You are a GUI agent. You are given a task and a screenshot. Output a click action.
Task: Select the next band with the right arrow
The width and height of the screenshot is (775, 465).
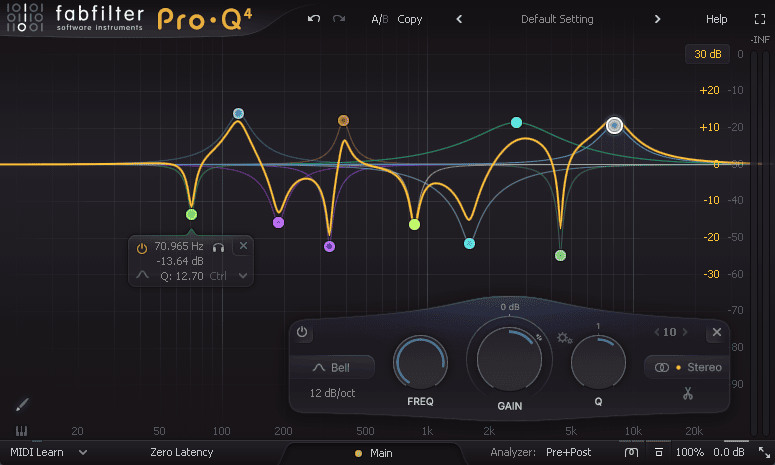(x=685, y=332)
